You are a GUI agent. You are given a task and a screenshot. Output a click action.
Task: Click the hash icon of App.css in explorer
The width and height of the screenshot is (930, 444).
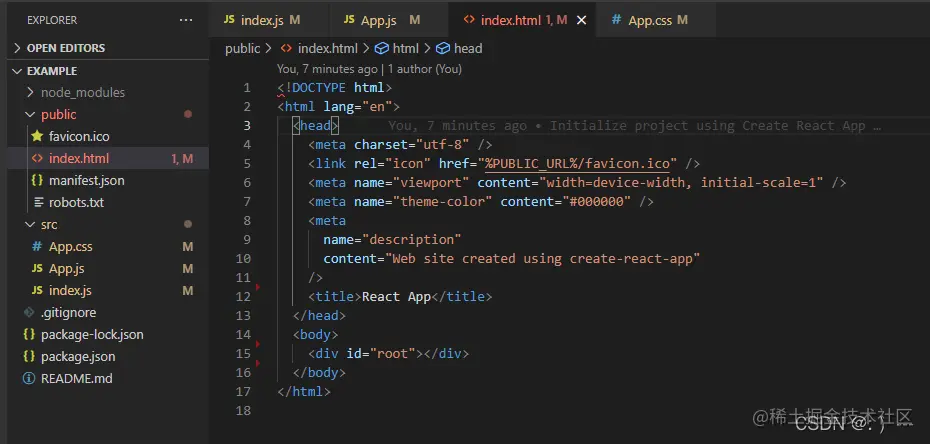37,247
